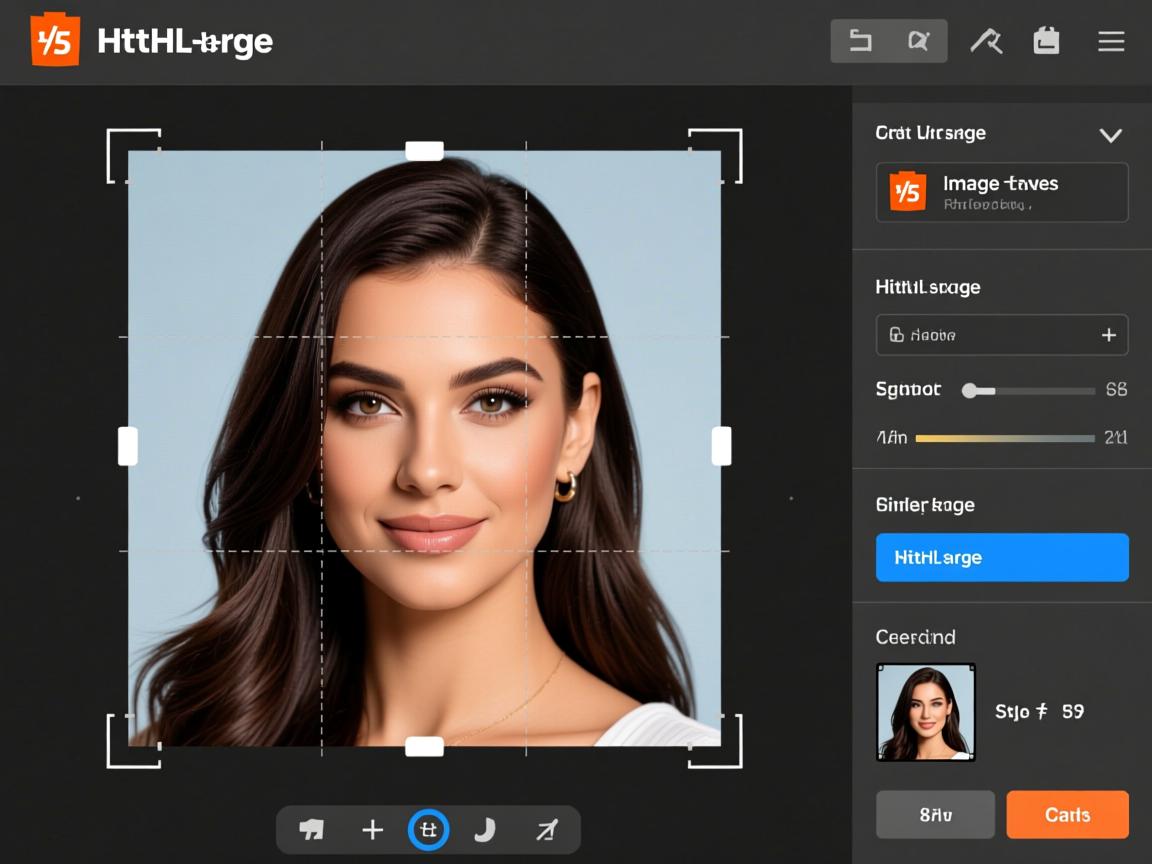Click the Sgnbot slider handle

969,391
